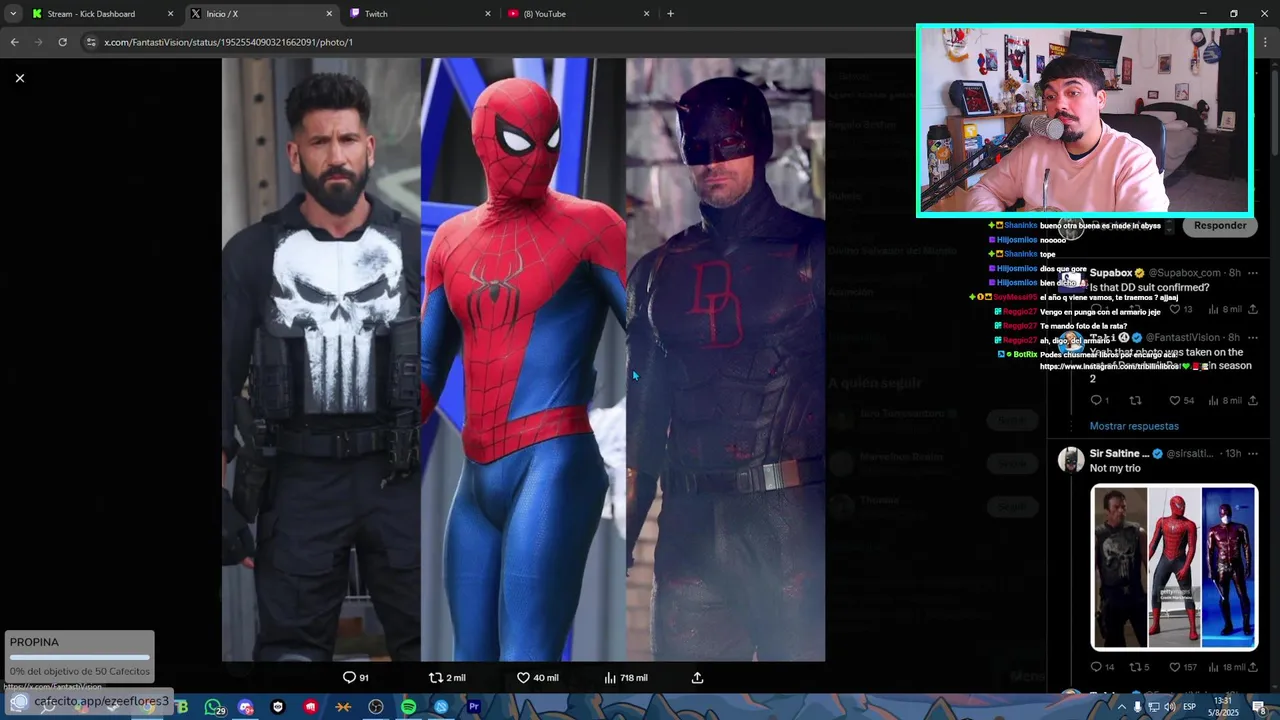This screenshot has height=720, width=1280.
Task: Open Adobe Premiere Pro from the taskbar
Action: coord(474,707)
